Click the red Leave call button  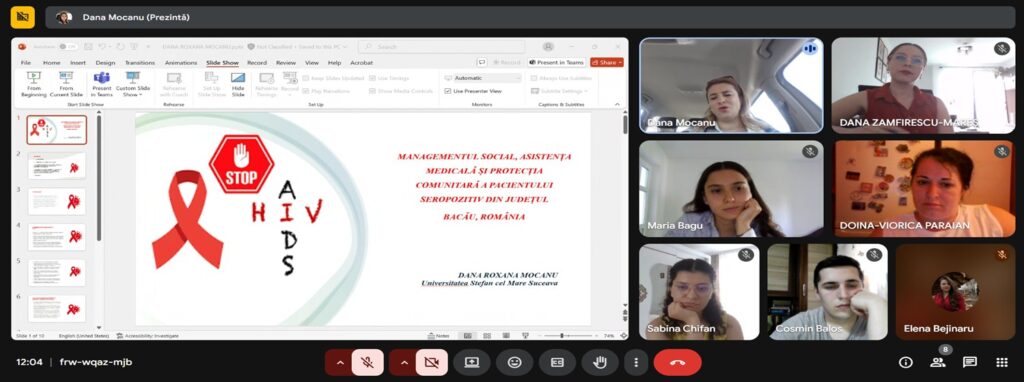pyautogui.click(x=677, y=362)
